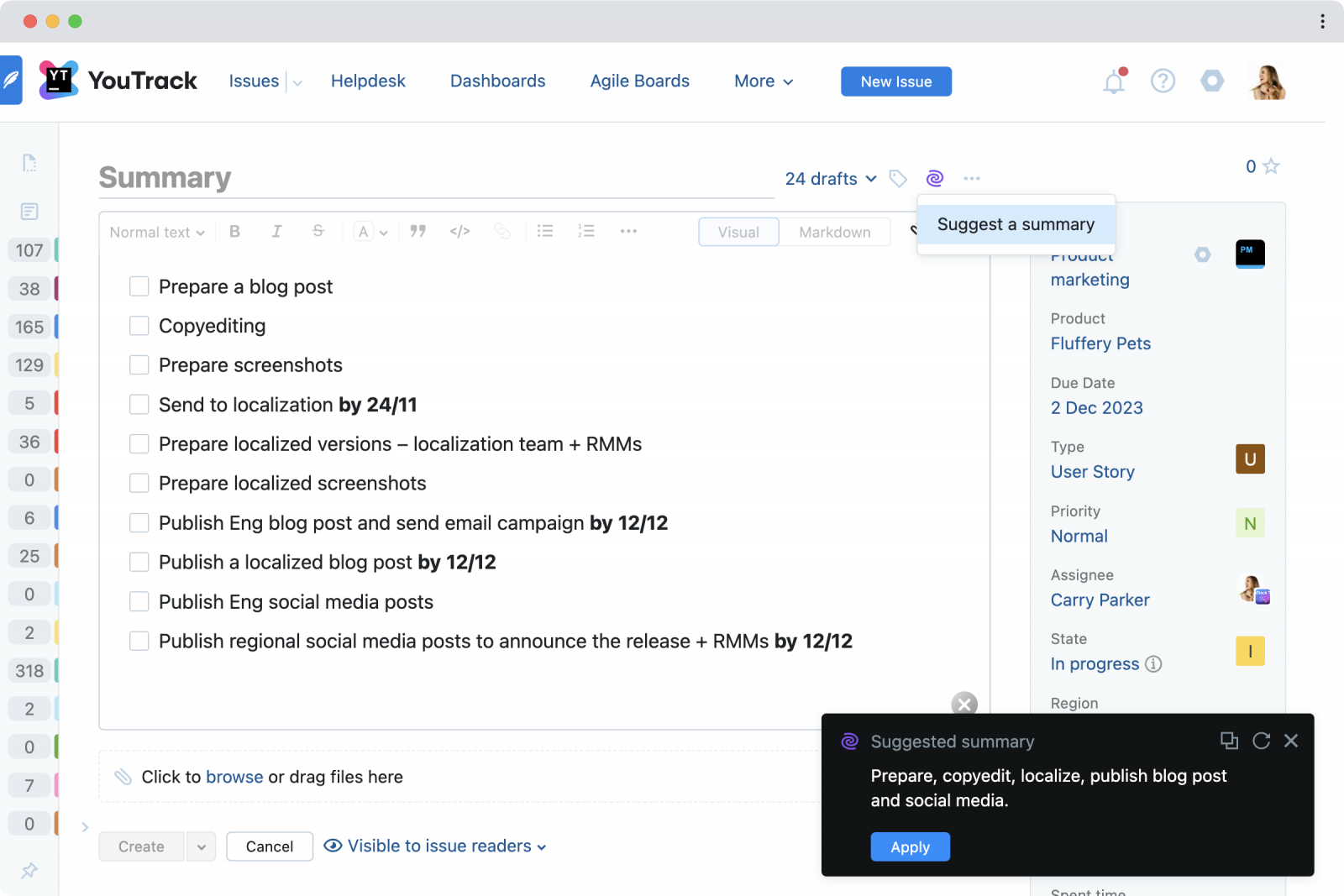Click the draft document icon in sidebar
Image resolution: width=1344 pixels, height=896 pixels.
pyautogui.click(x=29, y=163)
